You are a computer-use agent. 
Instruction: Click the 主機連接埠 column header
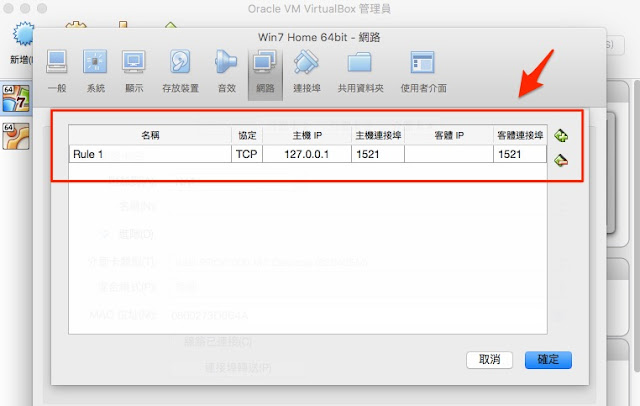[x=378, y=135]
